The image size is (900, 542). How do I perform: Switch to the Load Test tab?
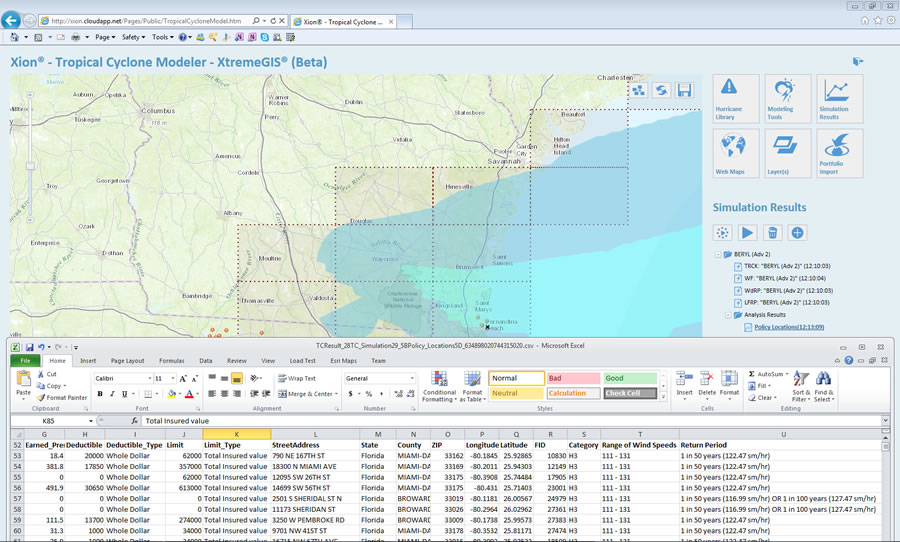coord(302,361)
